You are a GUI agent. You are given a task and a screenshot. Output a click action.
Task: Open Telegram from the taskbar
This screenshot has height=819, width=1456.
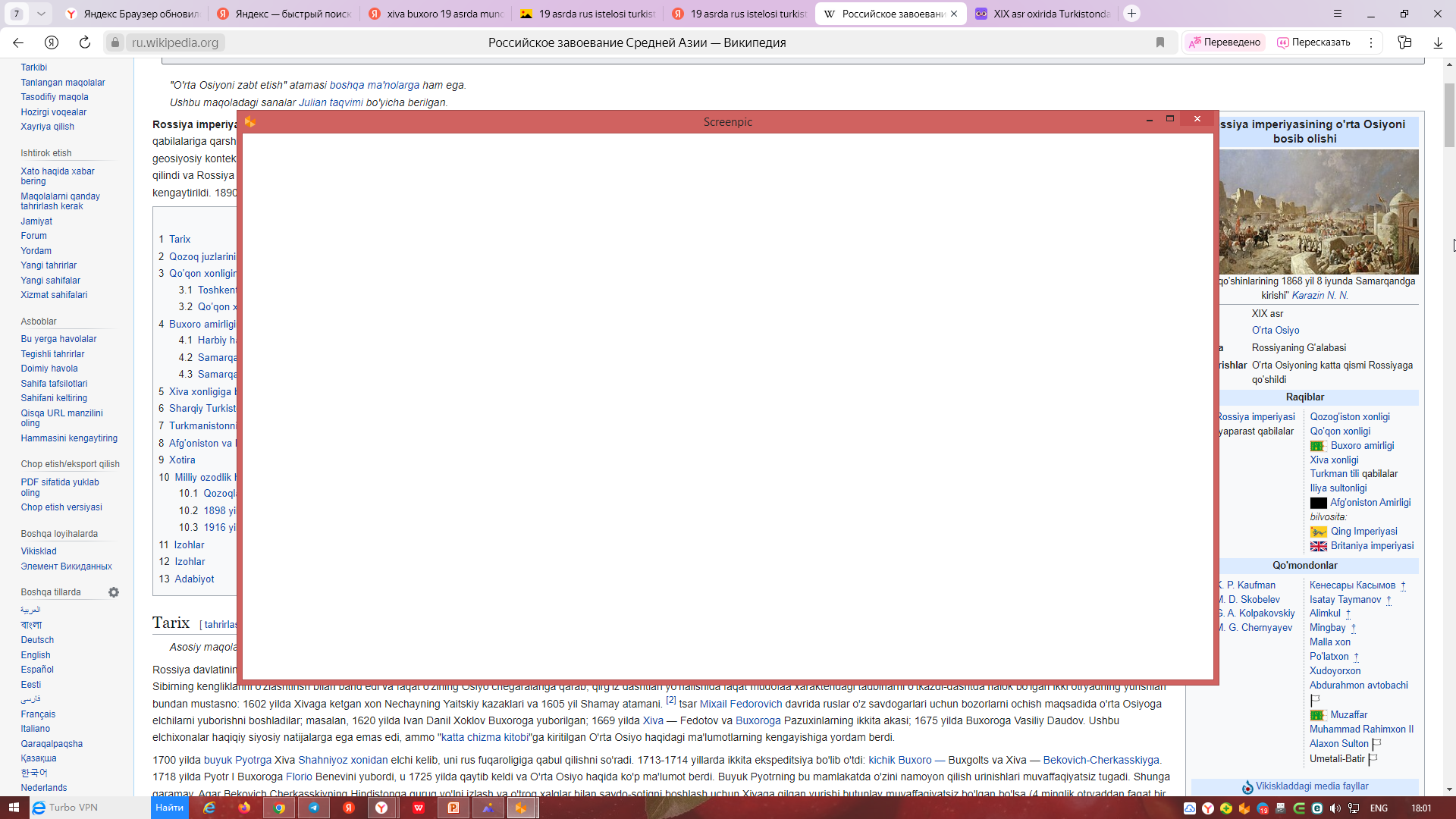click(313, 808)
